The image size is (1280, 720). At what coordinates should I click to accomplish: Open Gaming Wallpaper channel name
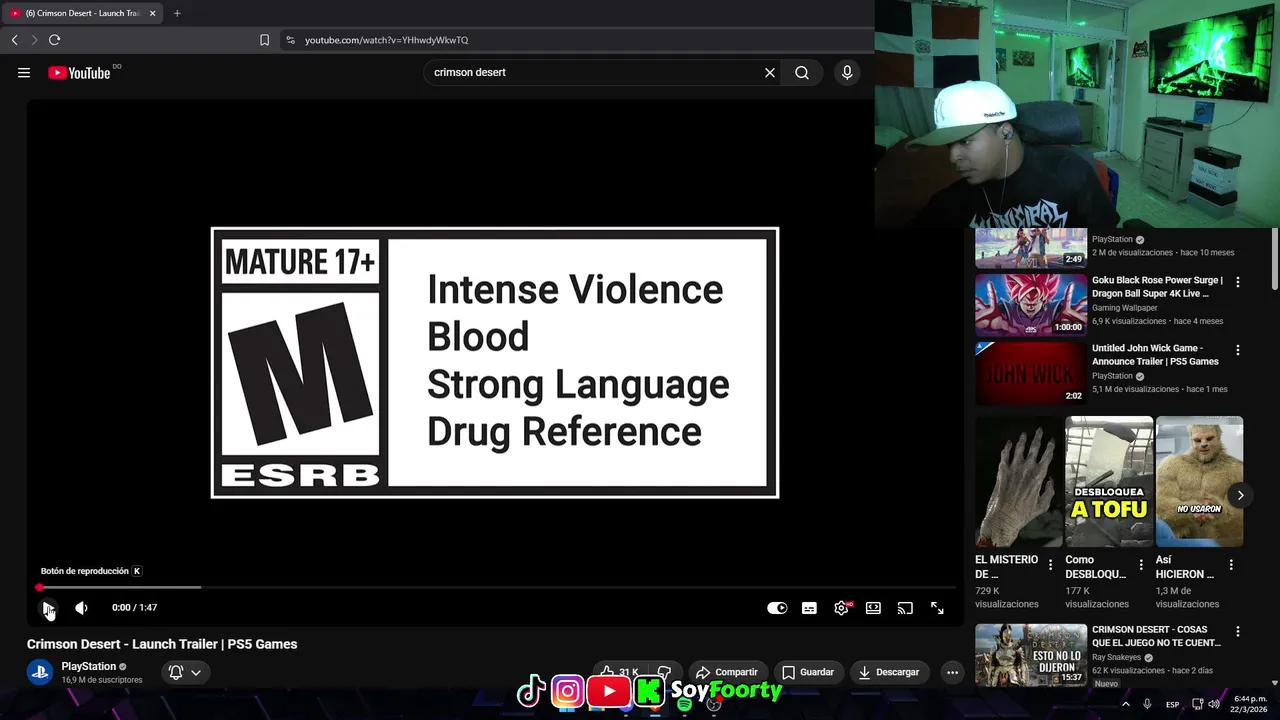point(1124,308)
